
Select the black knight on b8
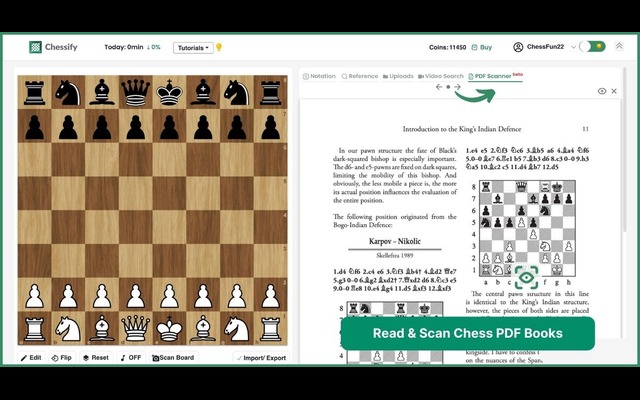(68, 92)
